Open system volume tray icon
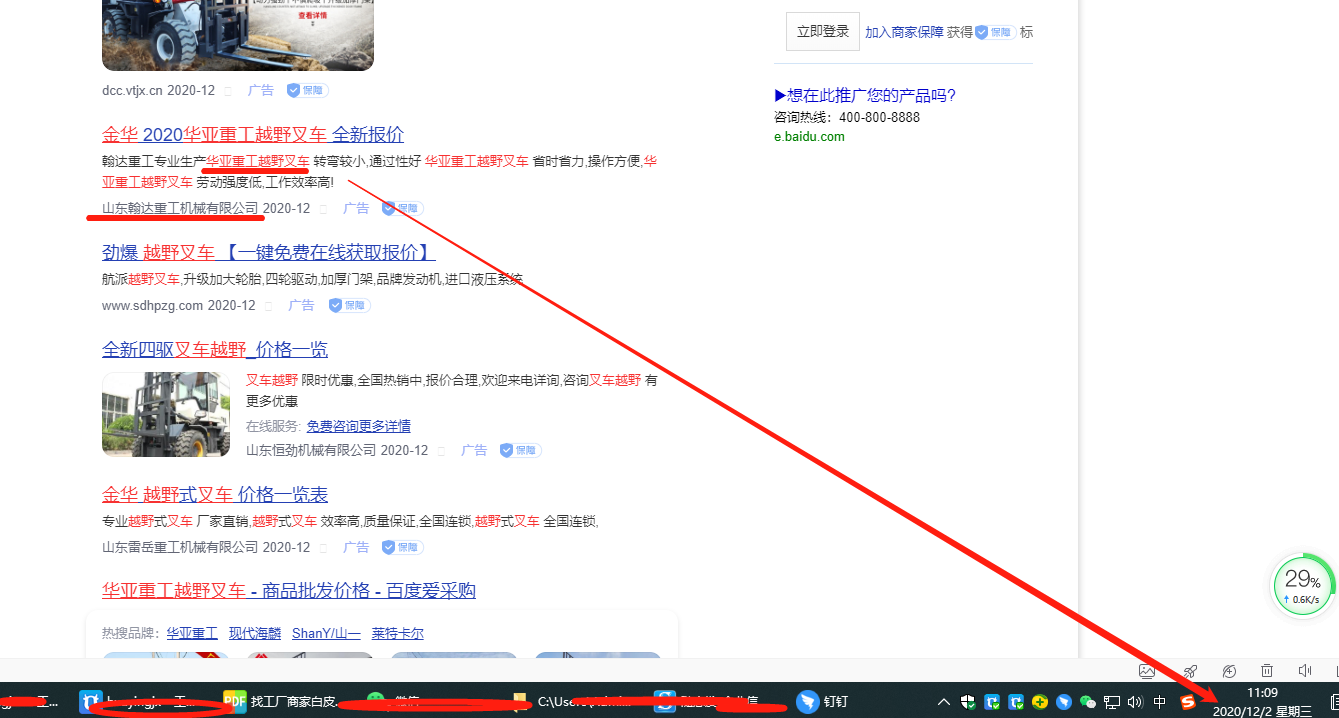 (x=1135, y=702)
